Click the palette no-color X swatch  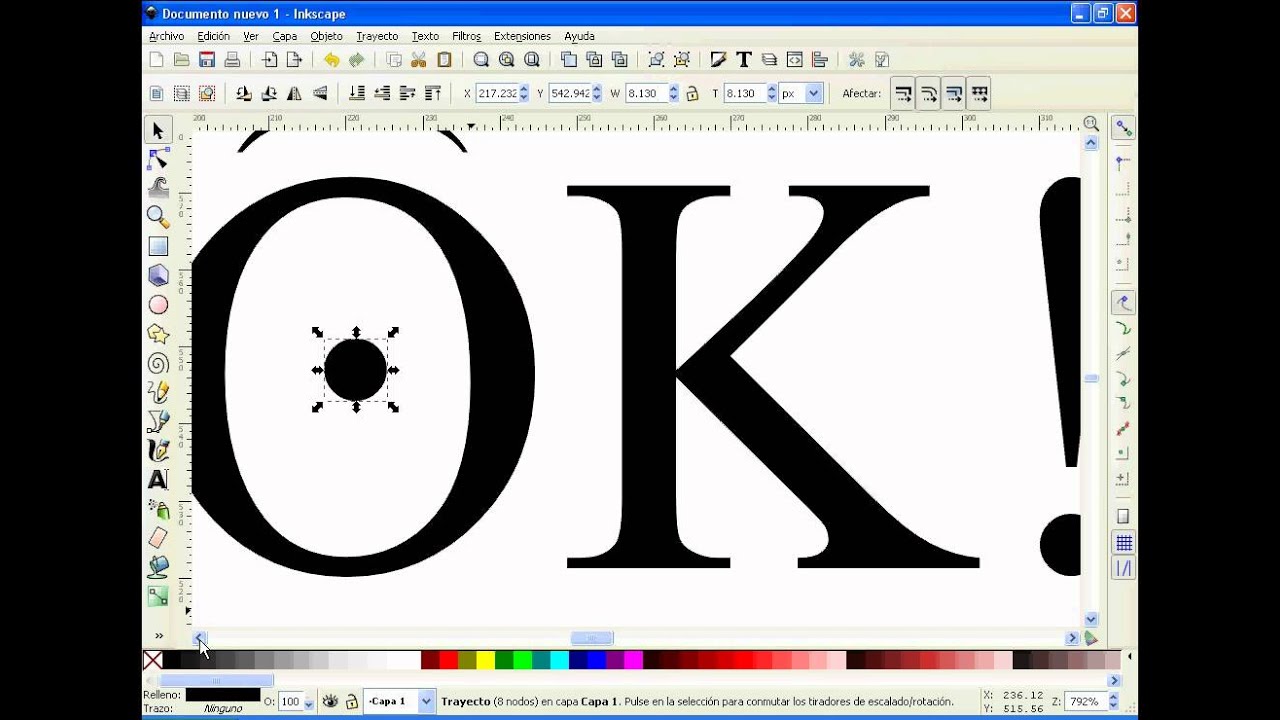[x=152, y=660]
